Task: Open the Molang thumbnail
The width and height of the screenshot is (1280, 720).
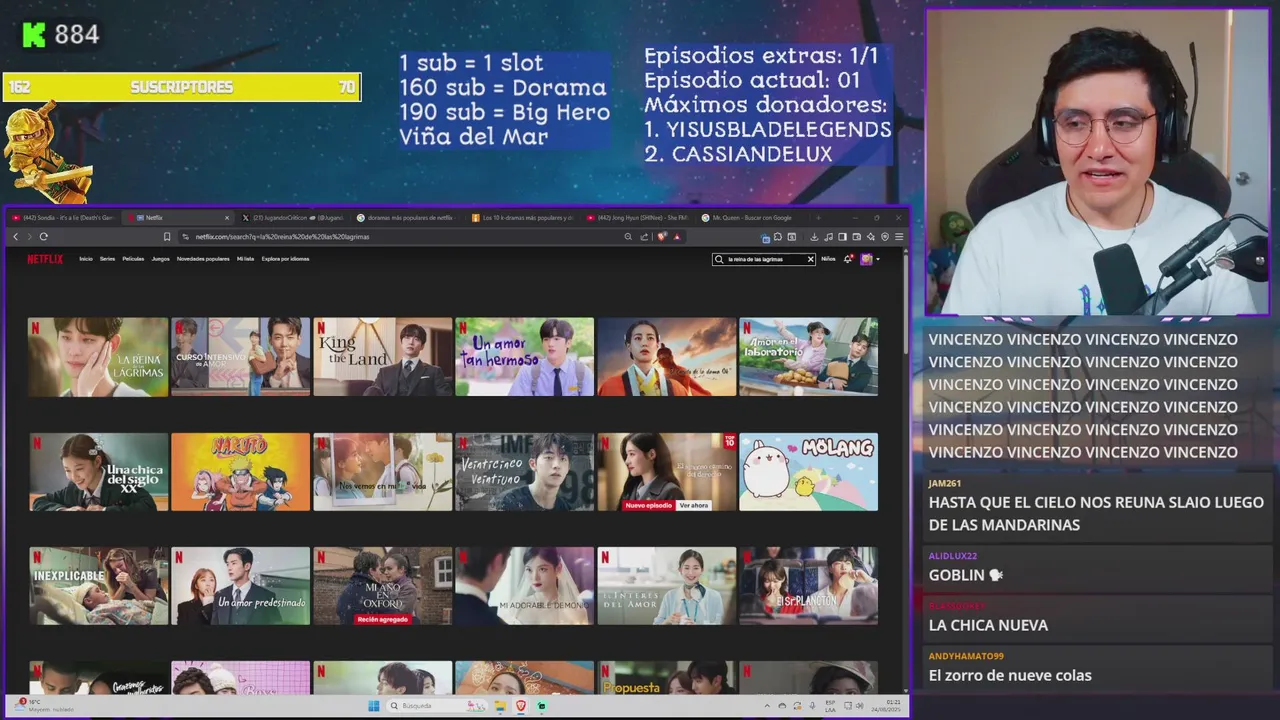Action: click(808, 472)
